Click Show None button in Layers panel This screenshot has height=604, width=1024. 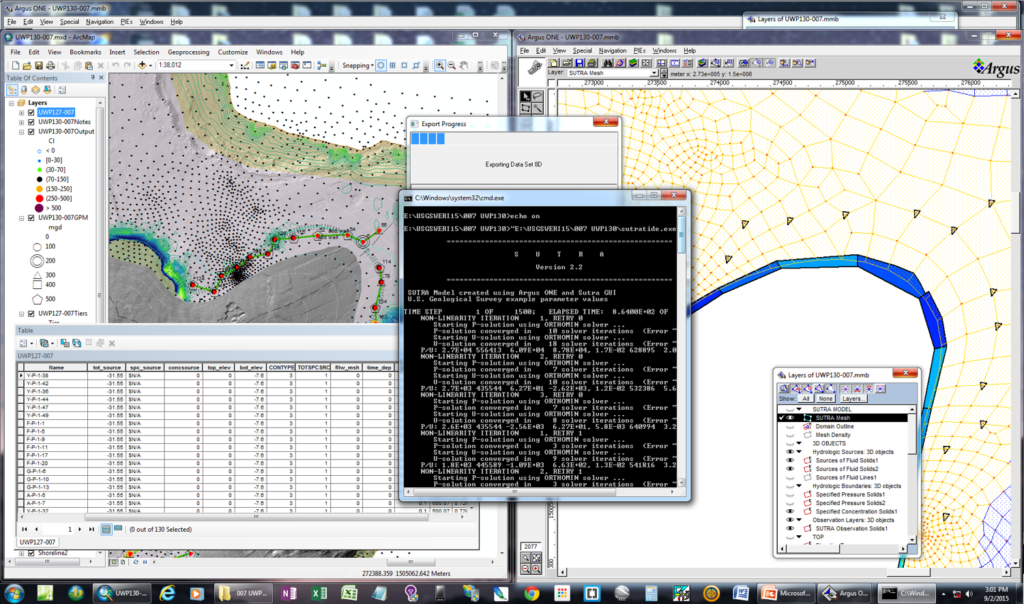pyautogui.click(x=825, y=398)
